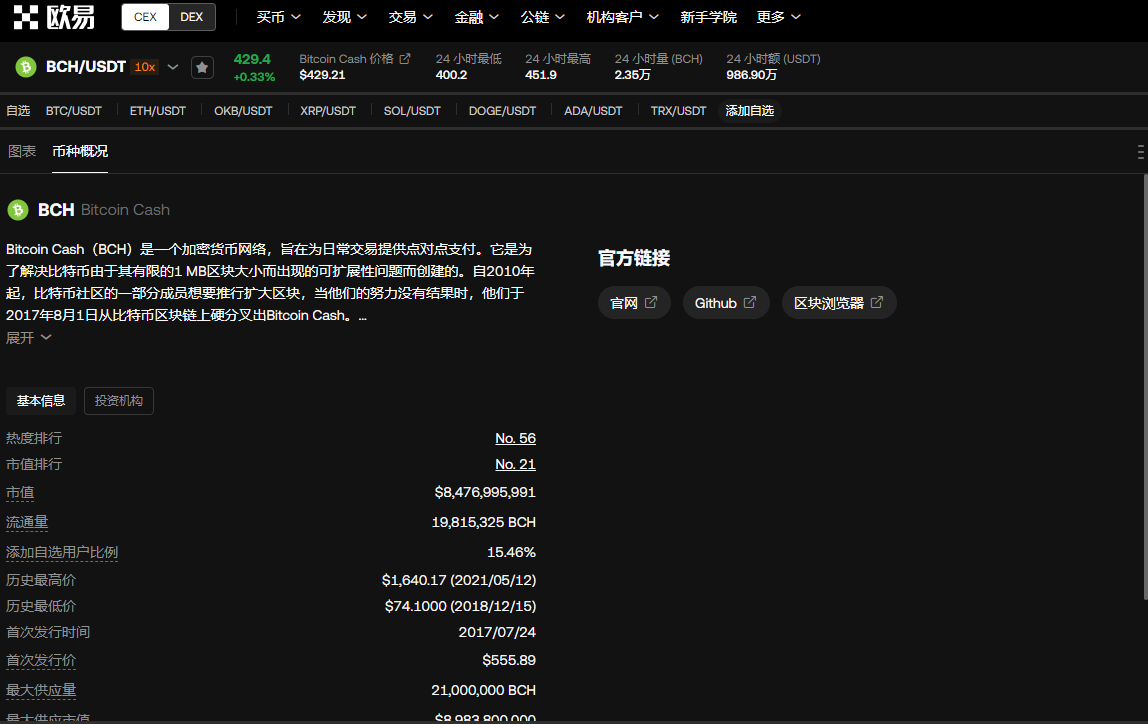Click the green BCH coin icon beside BCH/USDT
The height and width of the screenshot is (724, 1148).
coord(26,67)
